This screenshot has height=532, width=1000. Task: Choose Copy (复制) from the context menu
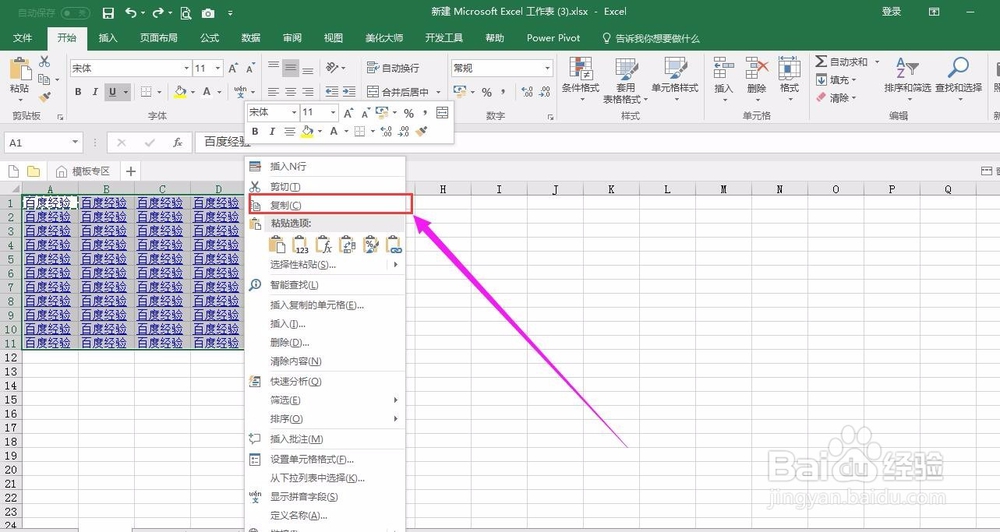[x=330, y=205]
